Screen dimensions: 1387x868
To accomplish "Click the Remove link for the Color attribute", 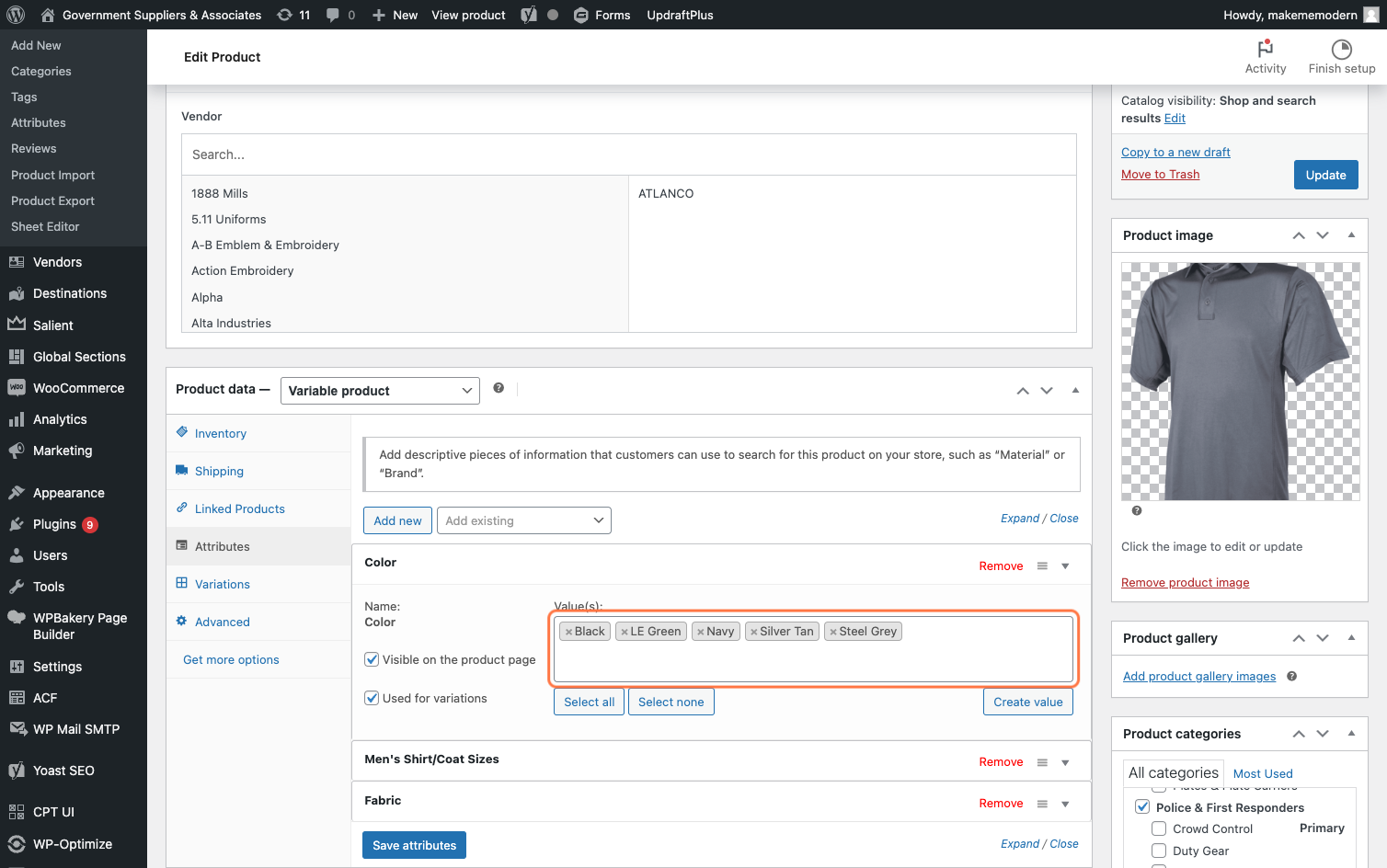I will pos(1001,565).
